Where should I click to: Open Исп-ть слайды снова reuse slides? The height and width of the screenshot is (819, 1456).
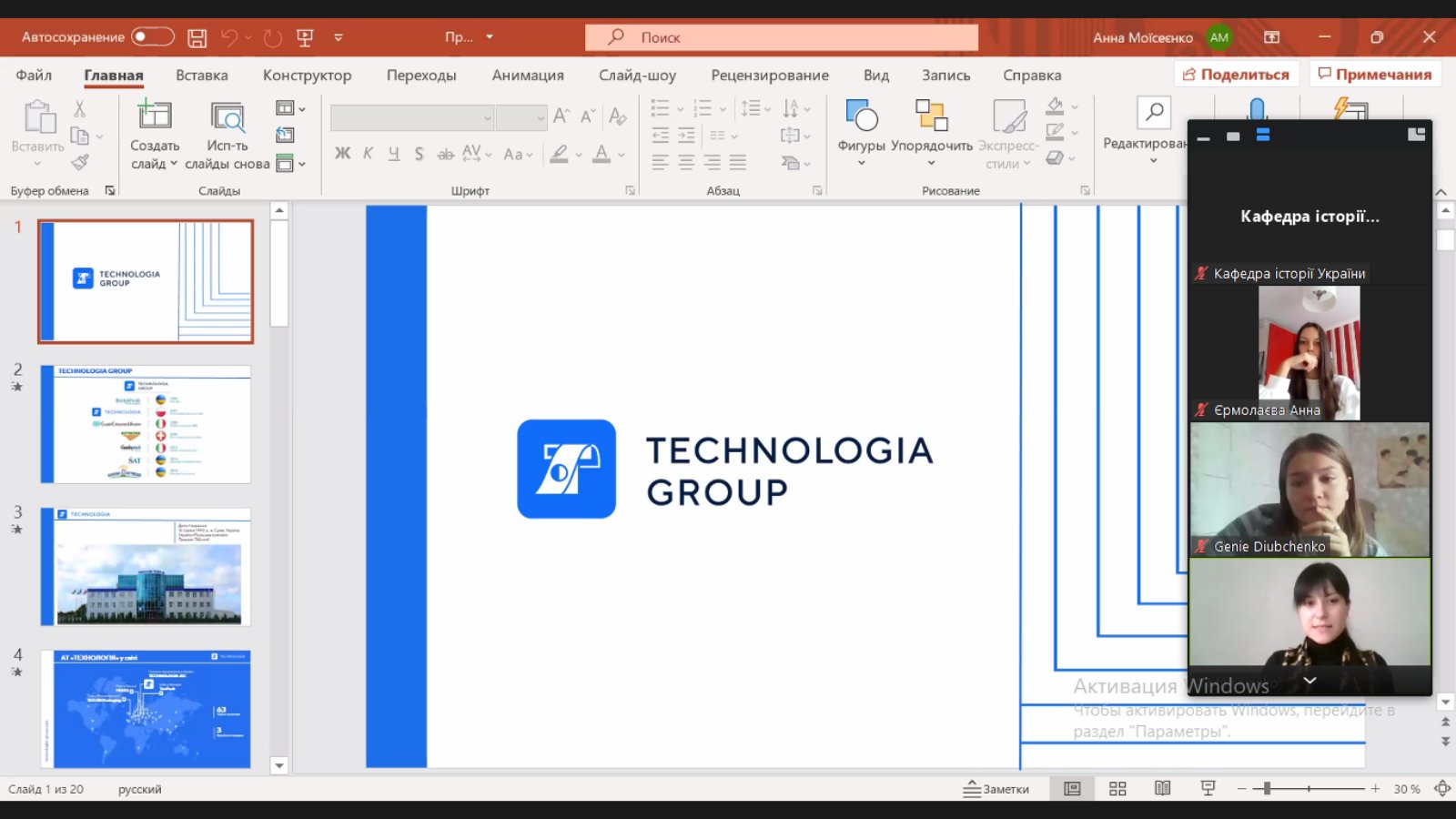coord(227,136)
